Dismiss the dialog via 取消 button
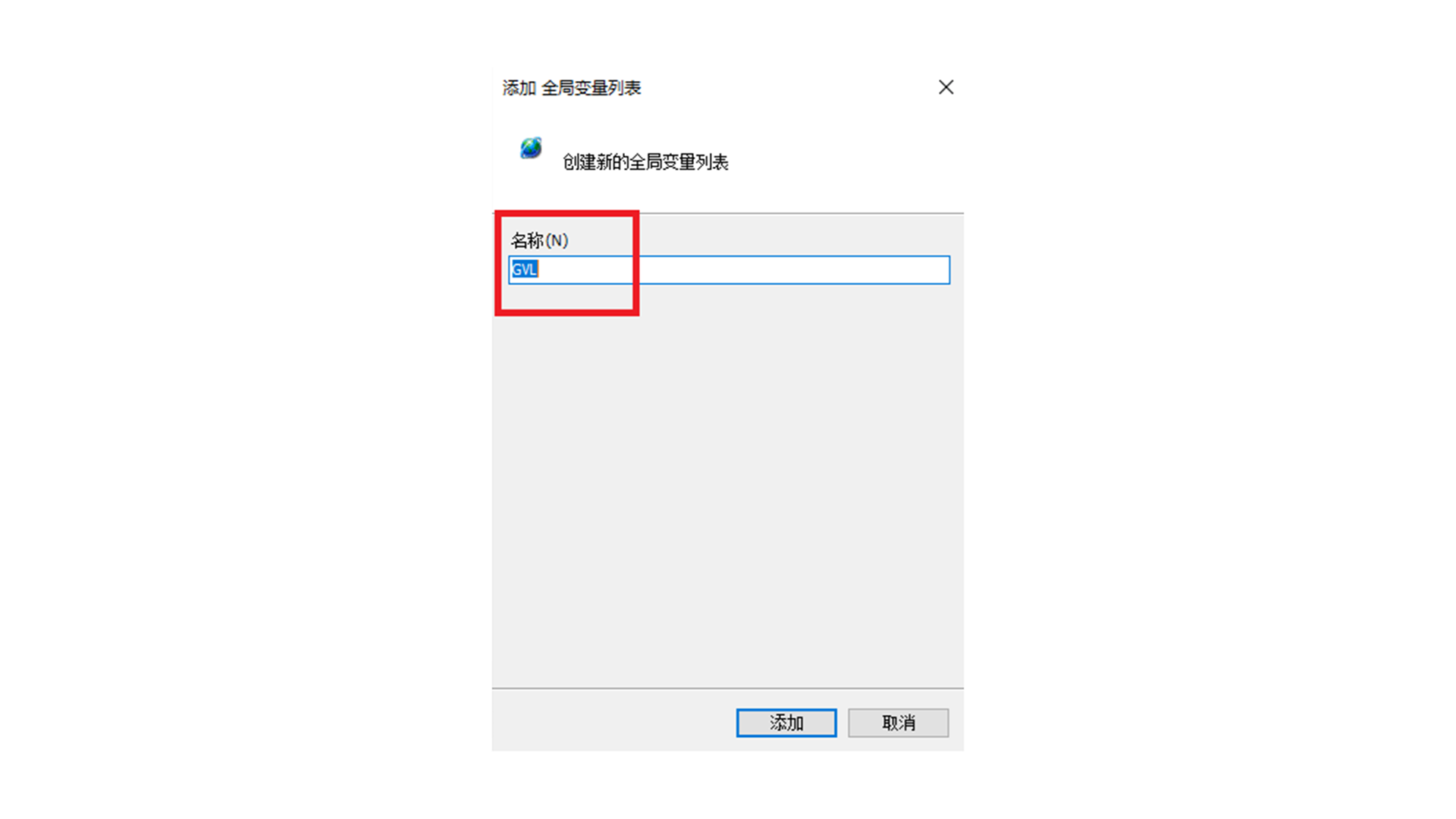 898,723
